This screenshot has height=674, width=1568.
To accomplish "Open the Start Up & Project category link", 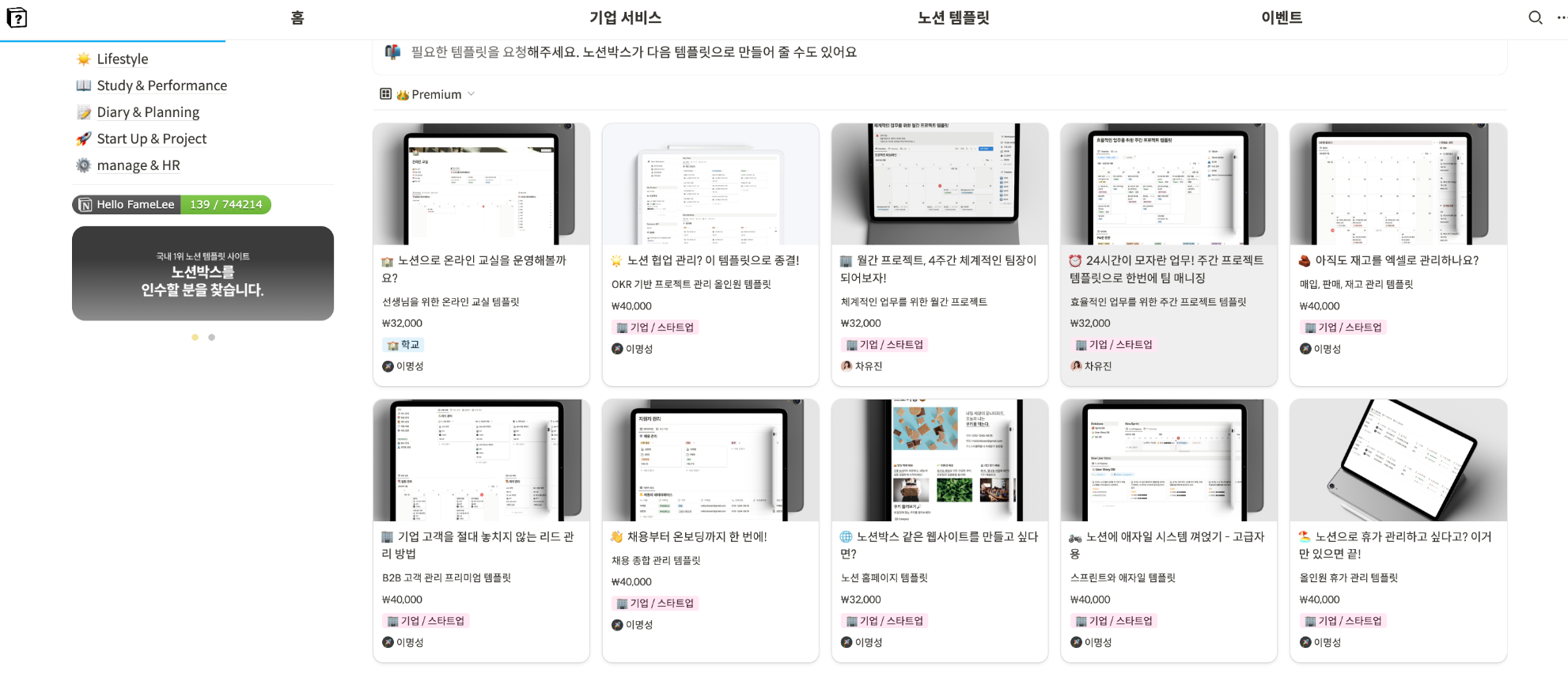I will pyautogui.click(x=152, y=139).
